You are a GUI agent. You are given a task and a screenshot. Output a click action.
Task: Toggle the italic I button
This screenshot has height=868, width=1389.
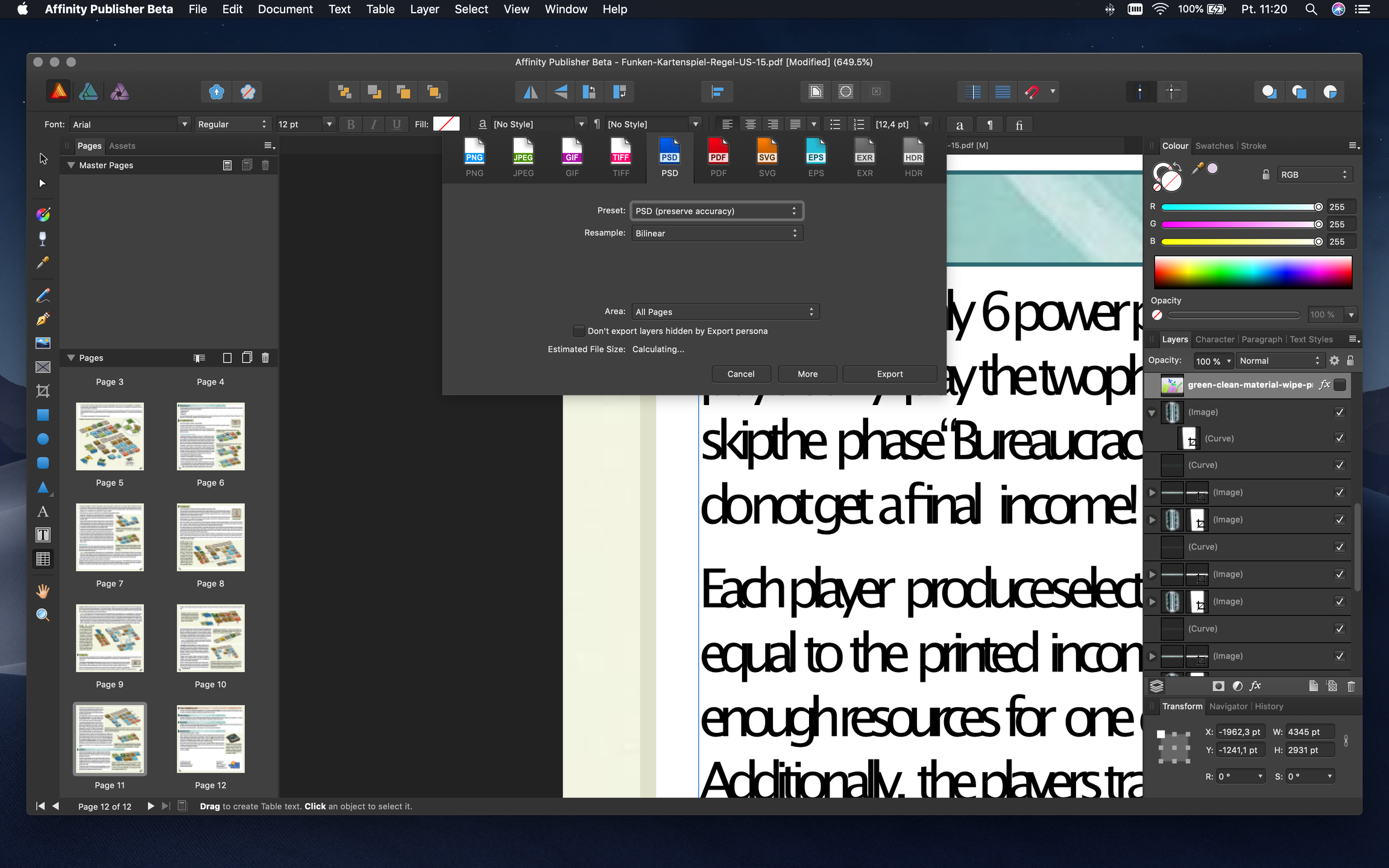click(x=374, y=124)
